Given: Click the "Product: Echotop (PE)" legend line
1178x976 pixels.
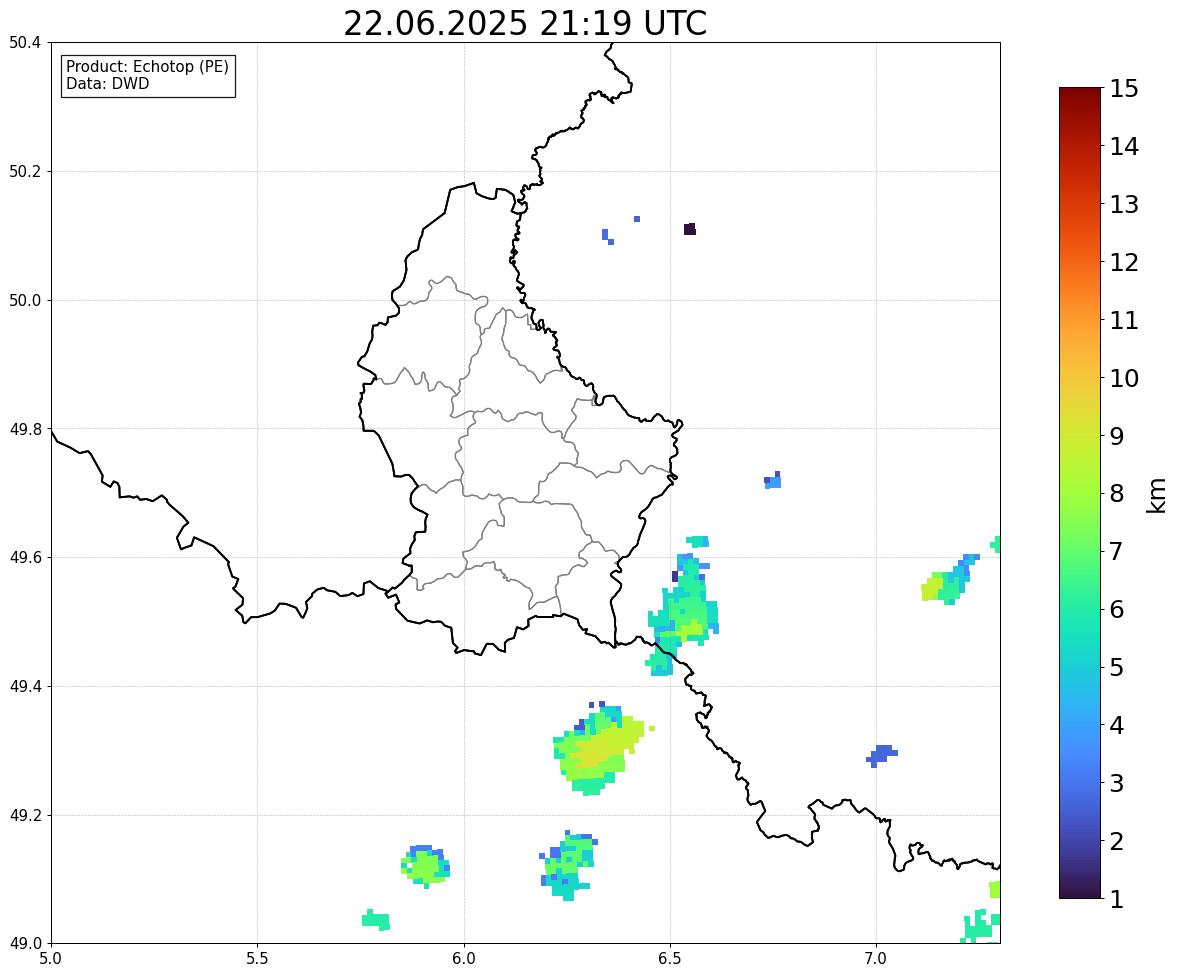Looking at the screenshot, I should click(x=147, y=66).
